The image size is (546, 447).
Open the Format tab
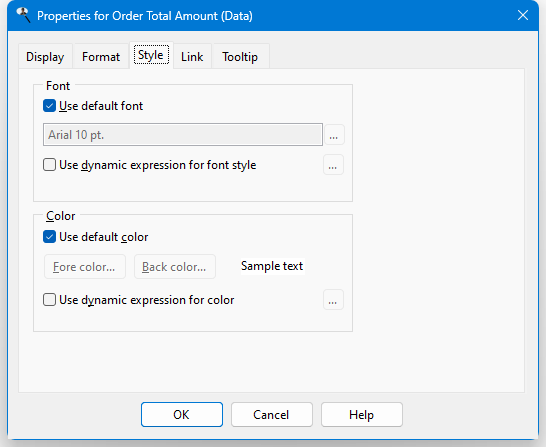[x=101, y=56]
